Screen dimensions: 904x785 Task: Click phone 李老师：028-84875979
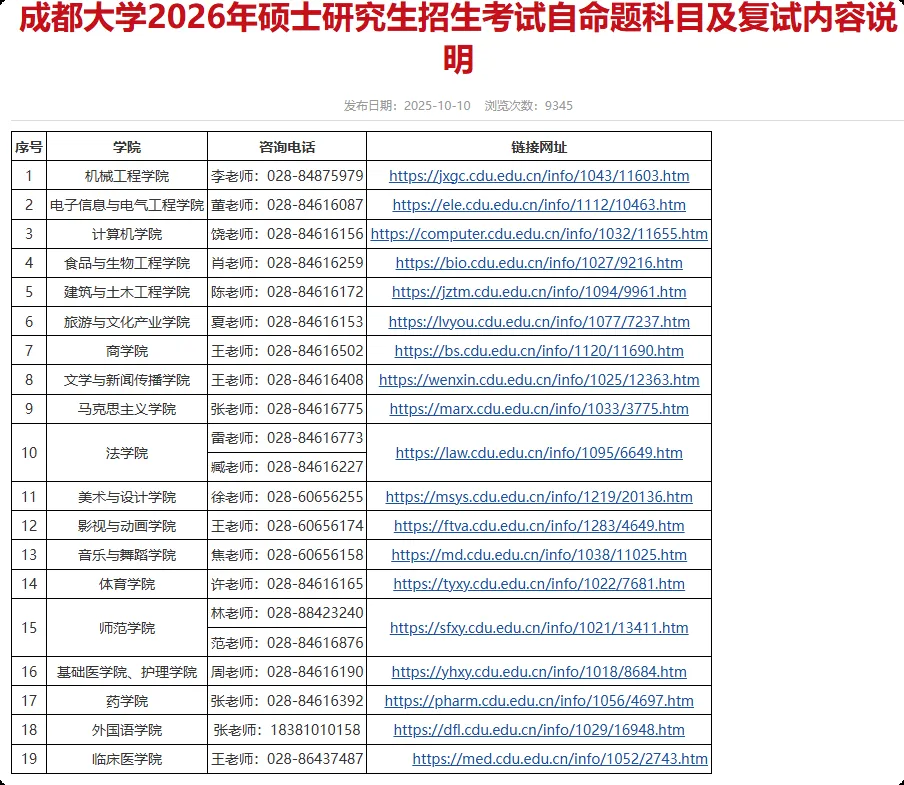pyautogui.click(x=287, y=176)
